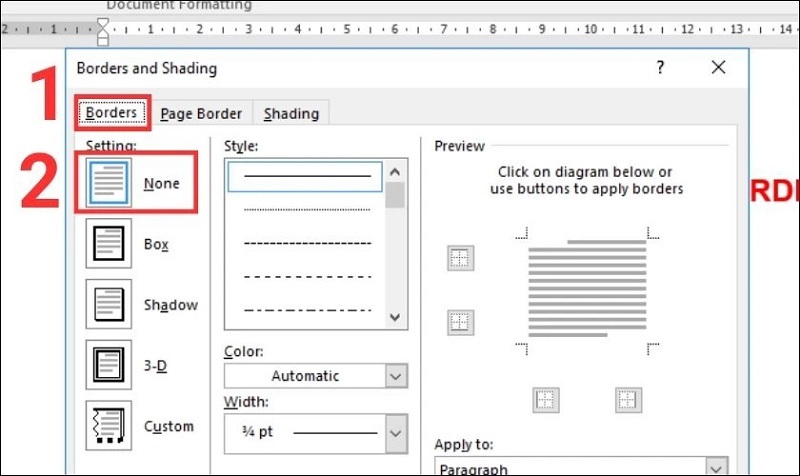Open the Color dropdown set to Automatic
Image resolution: width=800 pixels, height=476 pixels.
click(x=315, y=376)
